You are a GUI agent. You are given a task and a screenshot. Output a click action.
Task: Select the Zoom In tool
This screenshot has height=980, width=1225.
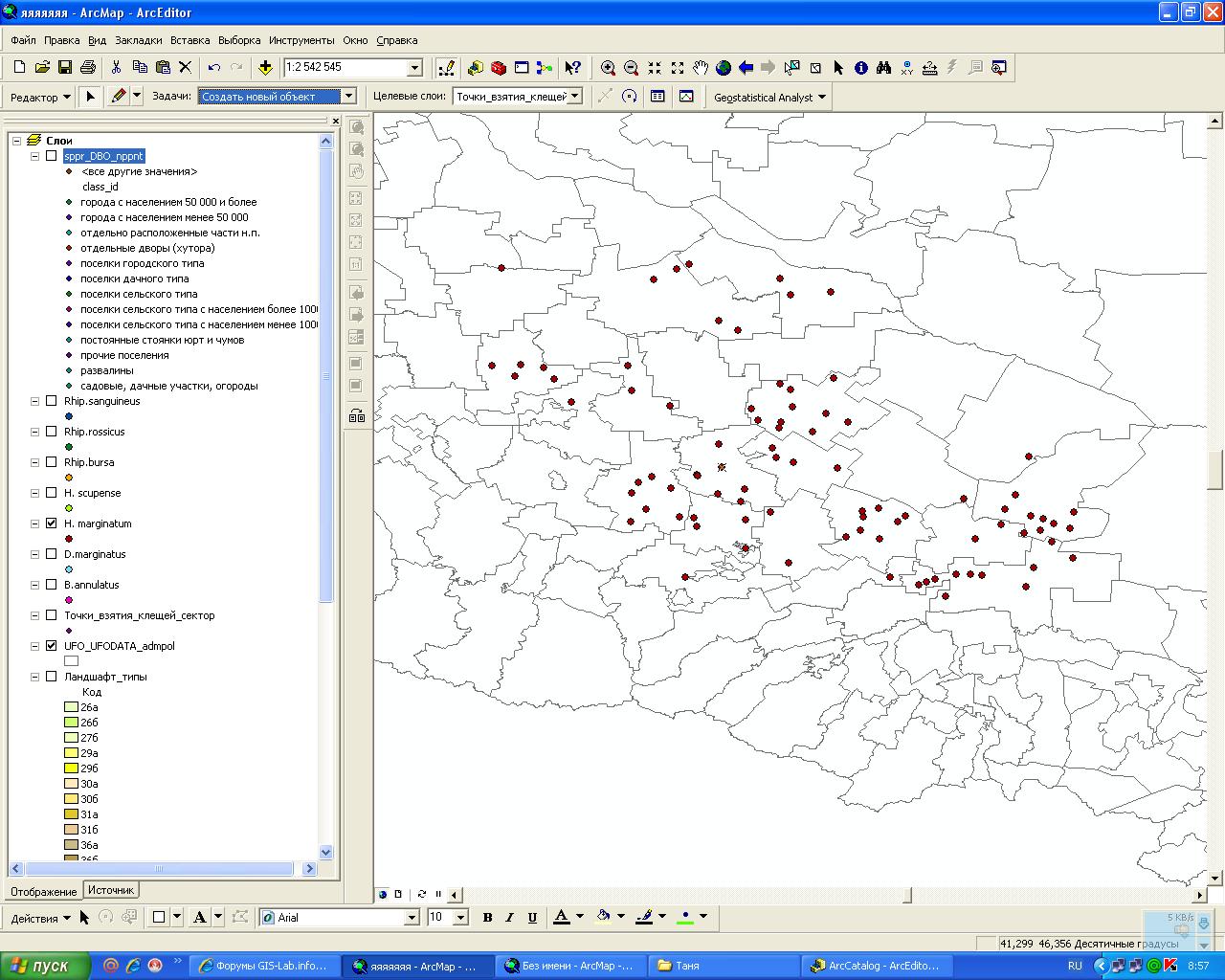[608, 68]
